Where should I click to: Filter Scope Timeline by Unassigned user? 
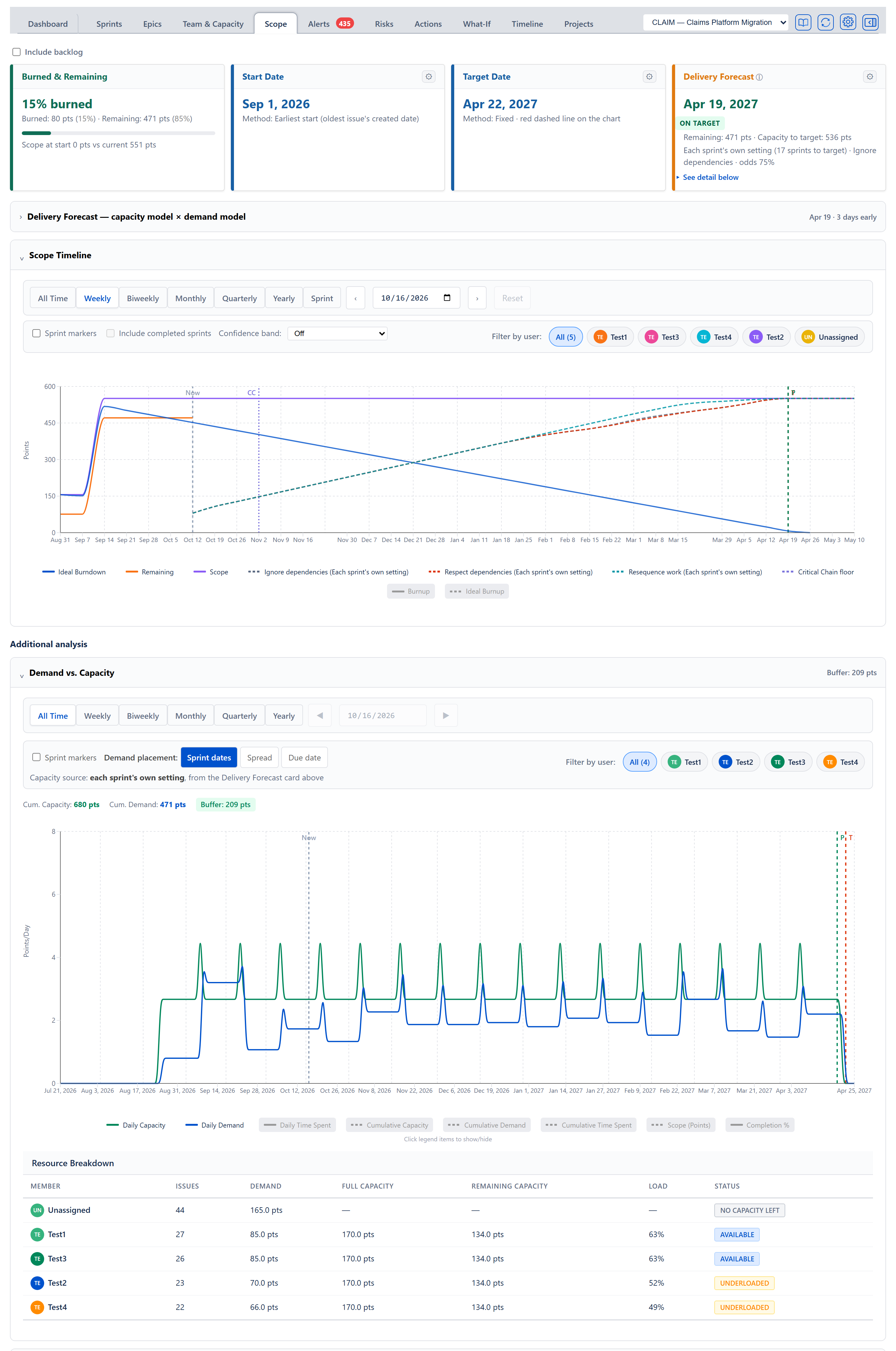[x=829, y=337]
